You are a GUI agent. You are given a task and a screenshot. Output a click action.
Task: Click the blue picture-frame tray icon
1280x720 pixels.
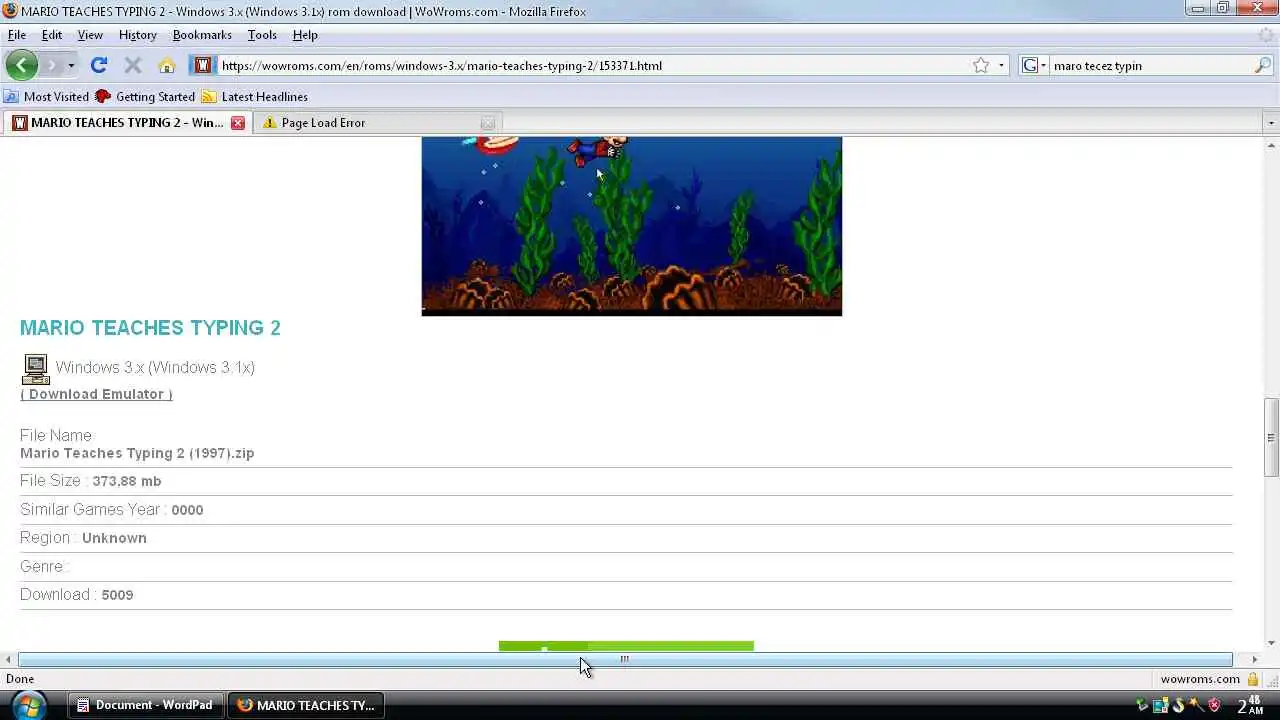pyautogui.click(x=1161, y=706)
